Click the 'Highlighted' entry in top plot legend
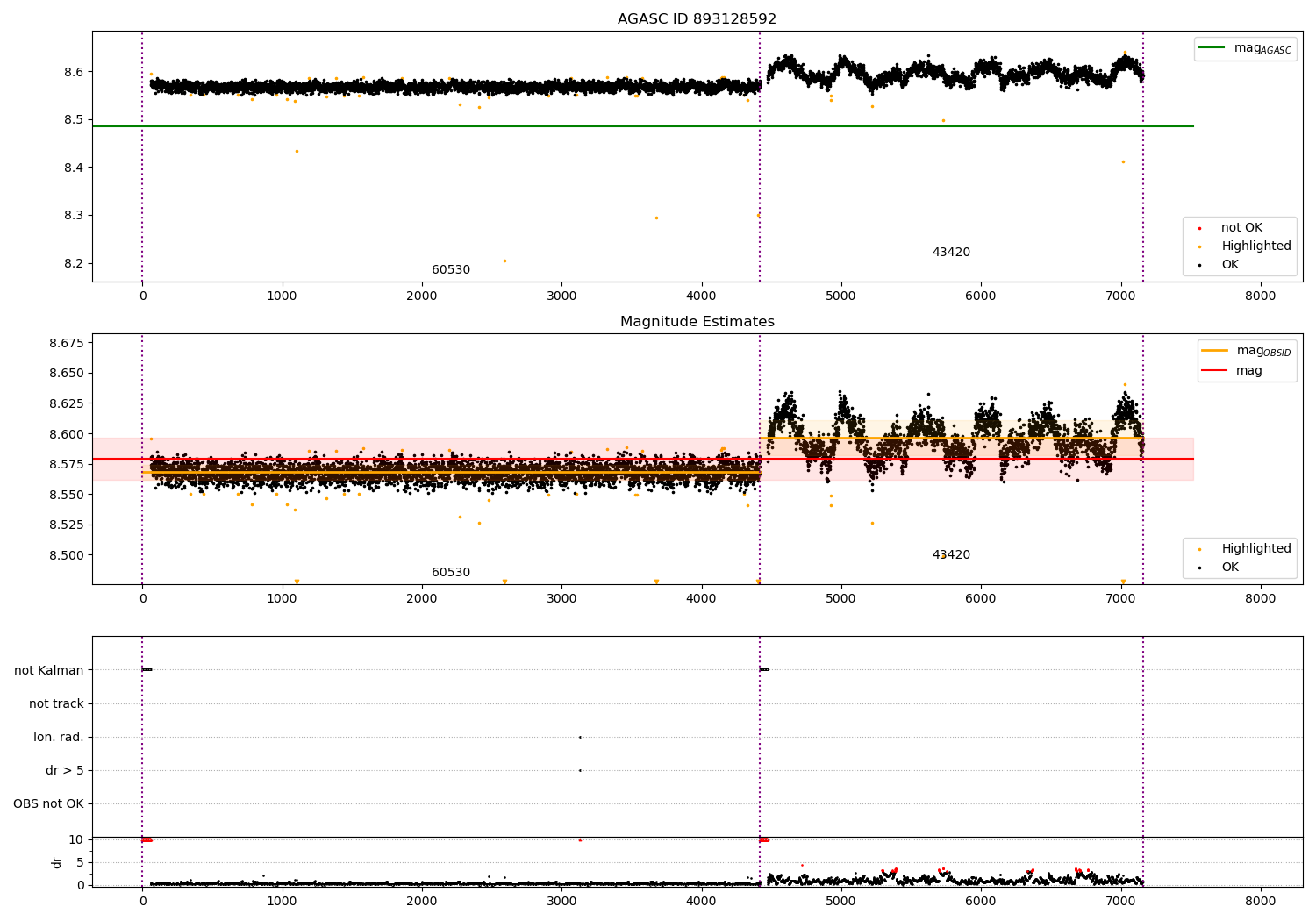Viewport: 1316px width, 921px height. [1255, 246]
